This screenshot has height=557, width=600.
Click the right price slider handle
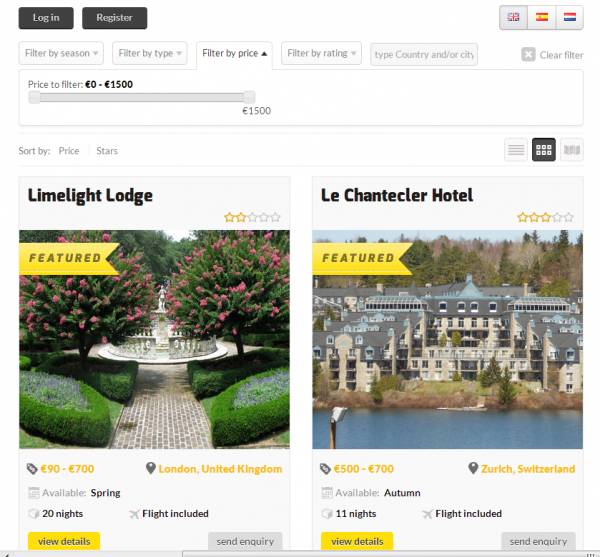pos(249,97)
